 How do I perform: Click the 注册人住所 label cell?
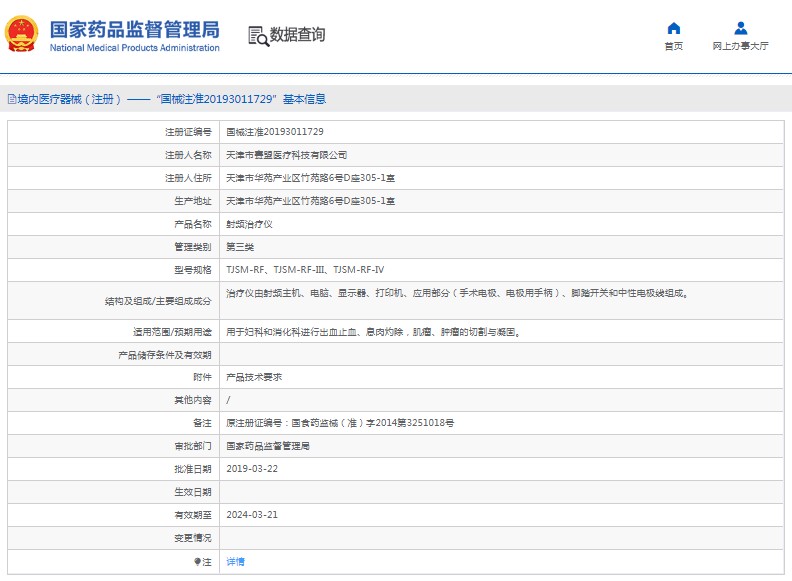pyautogui.click(x=114, y=178)
